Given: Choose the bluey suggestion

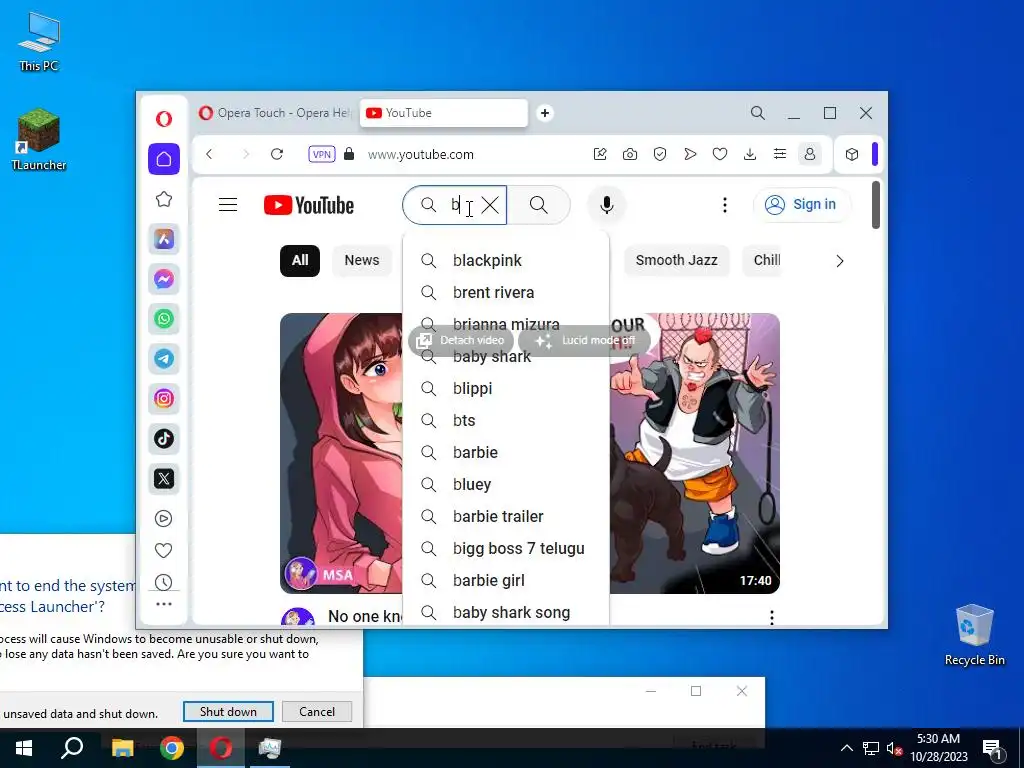Looking at the screenshot, I should (506, 485).
